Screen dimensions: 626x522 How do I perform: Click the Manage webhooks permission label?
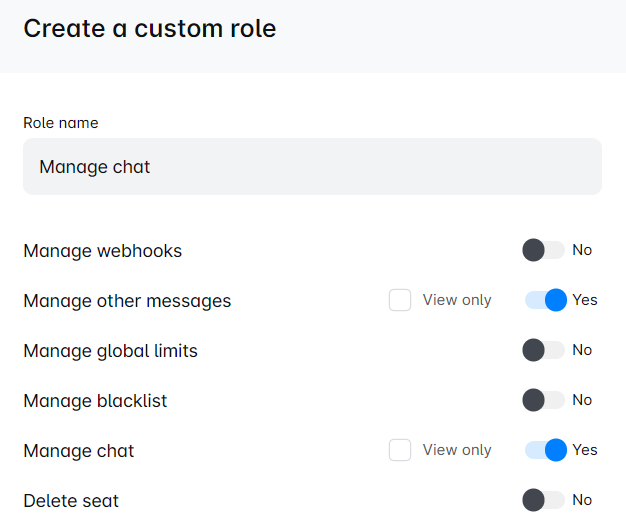(x=103, y=251)
